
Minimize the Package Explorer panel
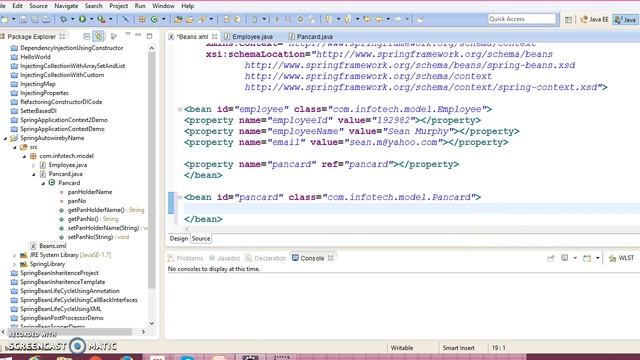click(138, 35)
